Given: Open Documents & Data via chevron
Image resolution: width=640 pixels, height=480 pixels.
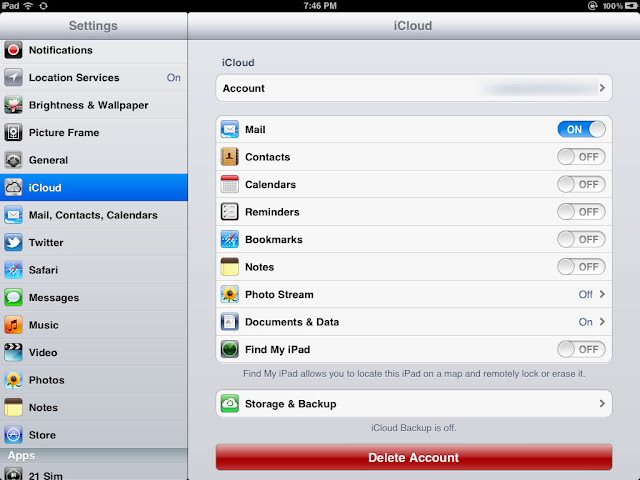Looking at the screenshot, I should pos(602,322).
